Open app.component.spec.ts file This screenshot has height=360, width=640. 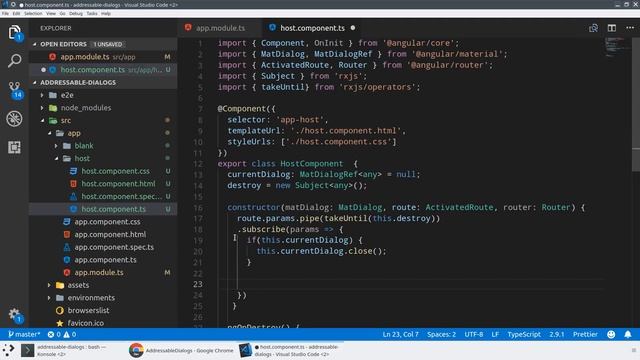(103, 247)
